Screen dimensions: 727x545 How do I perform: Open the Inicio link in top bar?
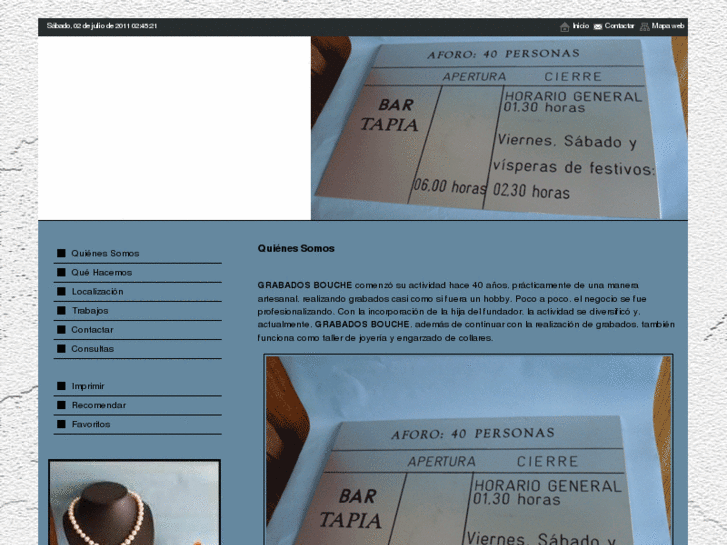click(580, 26)
